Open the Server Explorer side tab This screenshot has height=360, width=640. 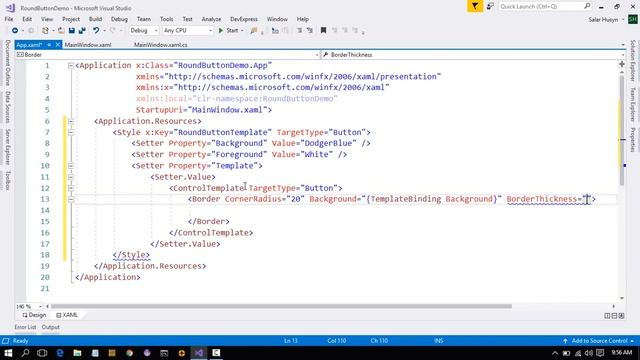[7, 147]
